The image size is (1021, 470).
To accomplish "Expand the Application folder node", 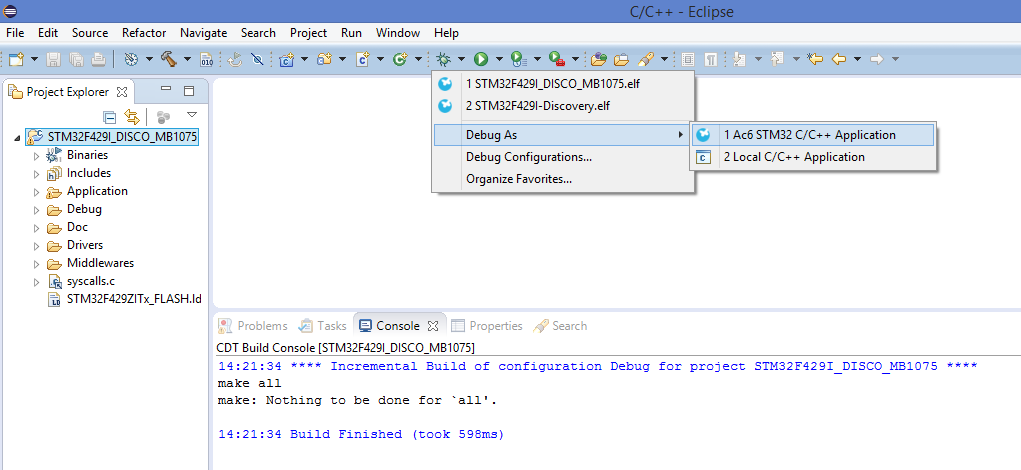I will click(36, 192).
